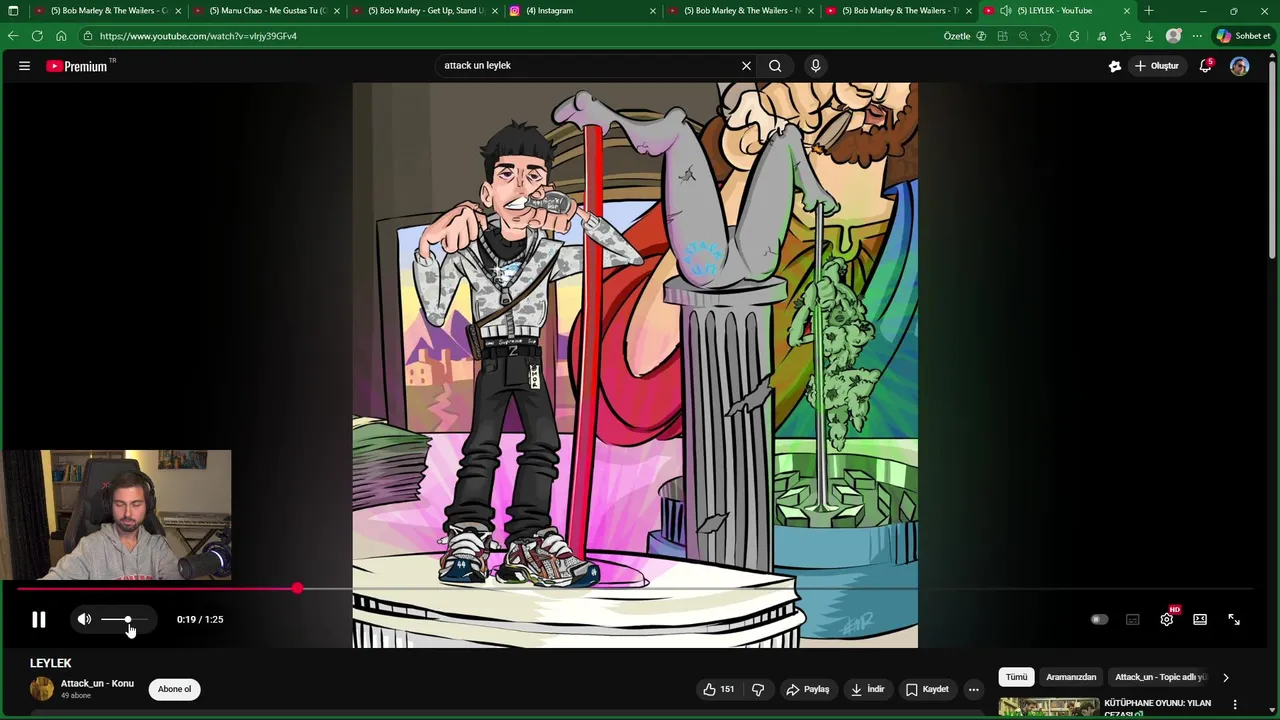Switch to the Instagram tab
The image size is (1280, 720).
[582, 11]
